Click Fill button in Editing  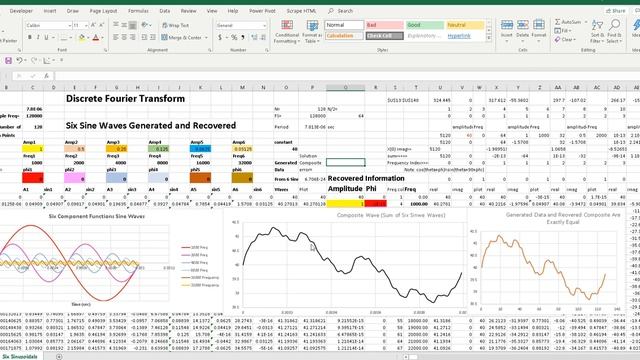coord(563,31)
